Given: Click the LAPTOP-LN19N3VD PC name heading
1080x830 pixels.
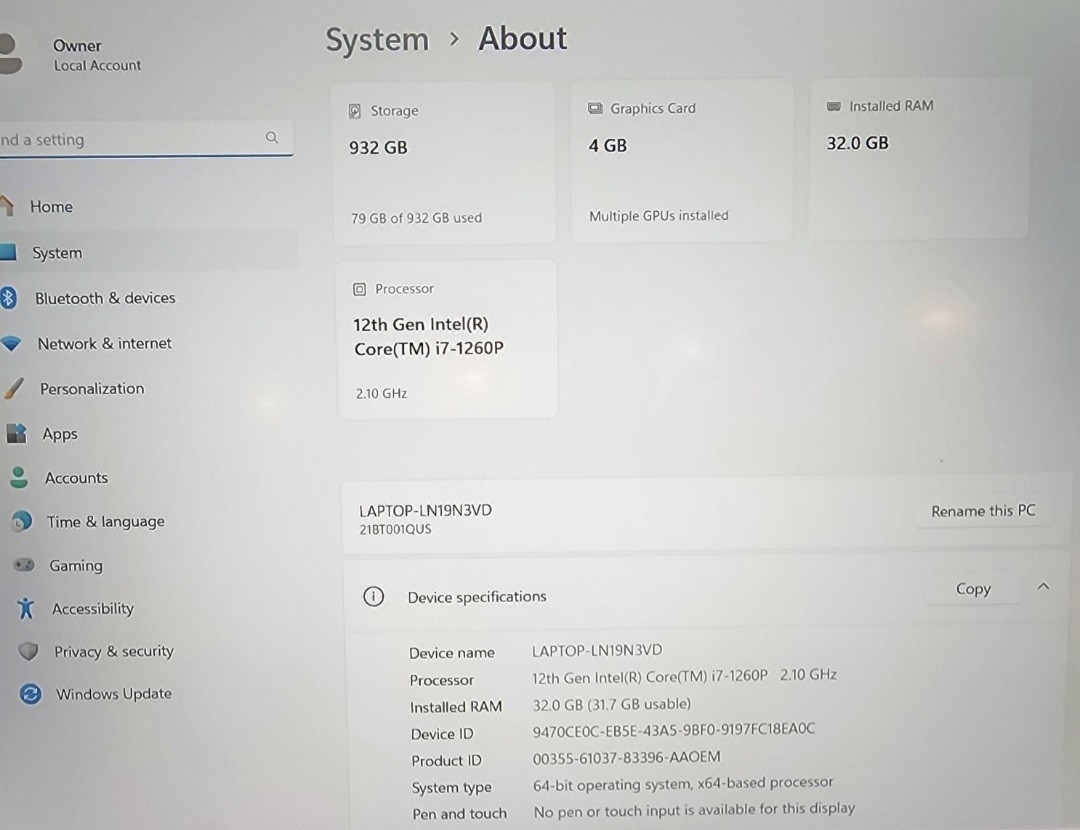Looking at the screenshot, I should pos(425,510).
